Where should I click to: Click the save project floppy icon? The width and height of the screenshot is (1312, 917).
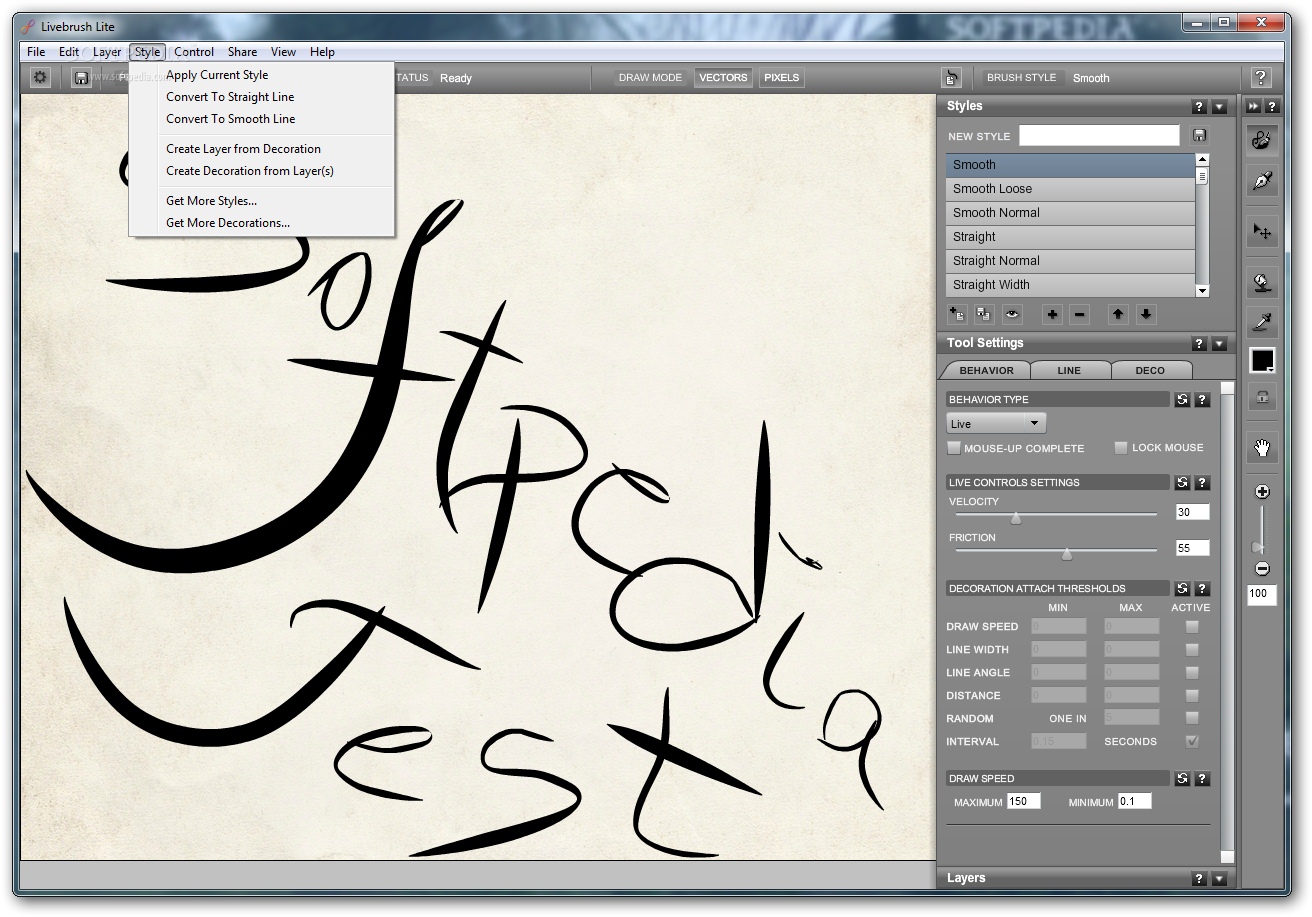tap(81, 77)
